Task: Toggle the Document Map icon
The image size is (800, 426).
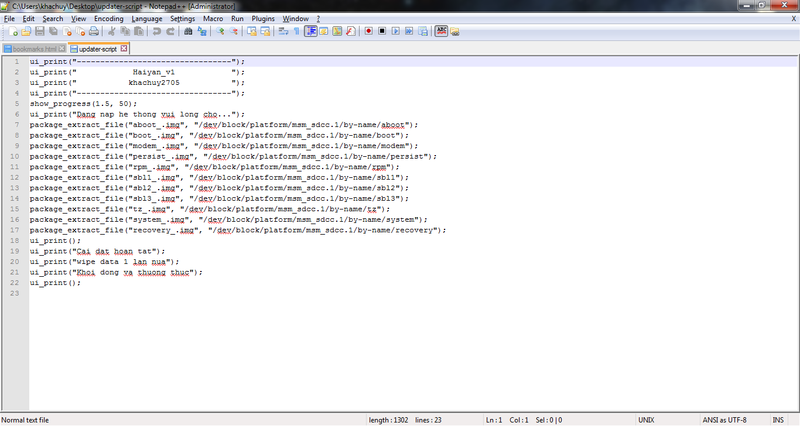Action: (337, 32)
